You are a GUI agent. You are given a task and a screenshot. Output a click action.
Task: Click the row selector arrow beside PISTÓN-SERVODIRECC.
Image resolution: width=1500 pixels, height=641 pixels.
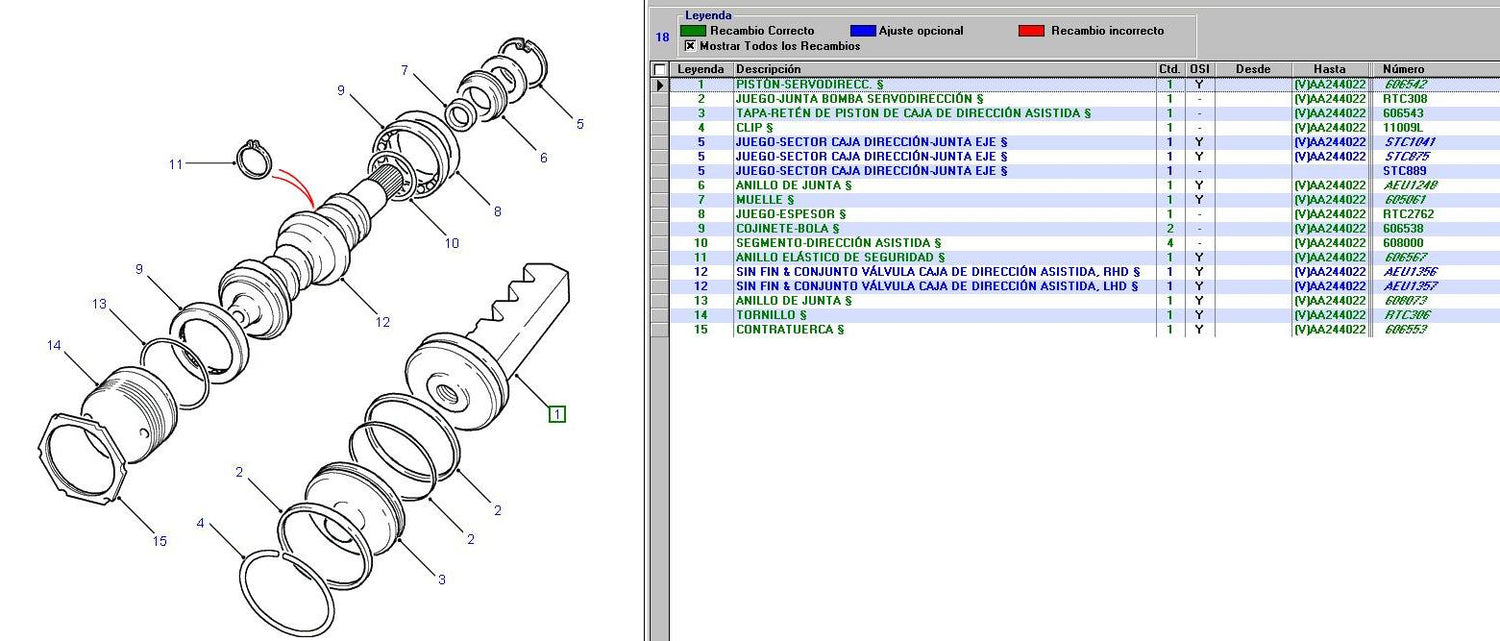tap(659, 85)
